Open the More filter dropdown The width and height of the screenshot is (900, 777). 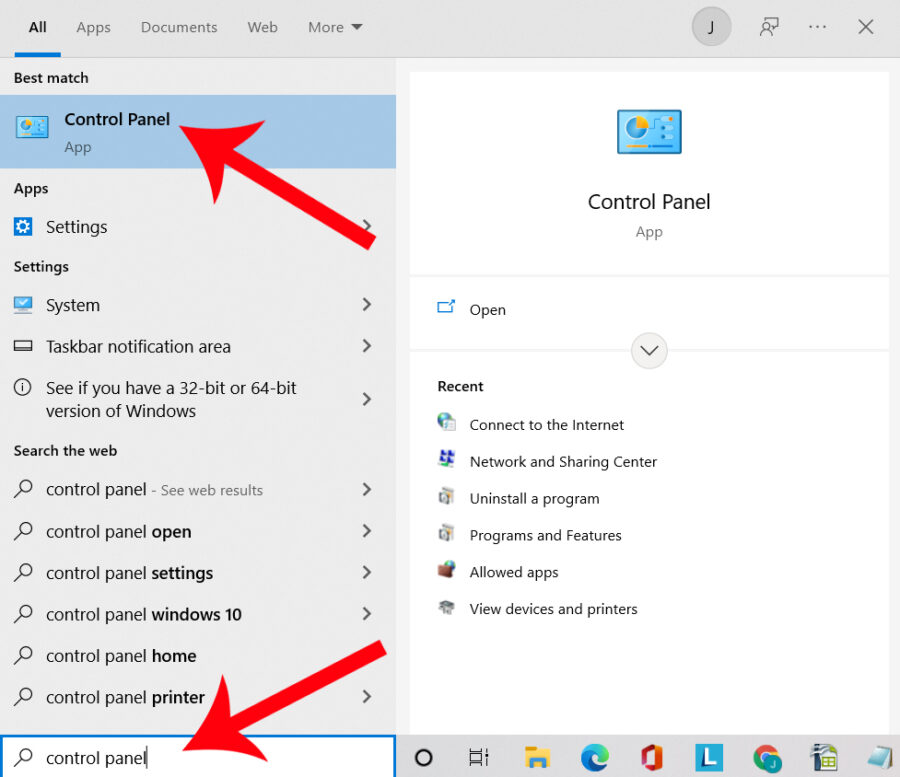pos(335,27)
